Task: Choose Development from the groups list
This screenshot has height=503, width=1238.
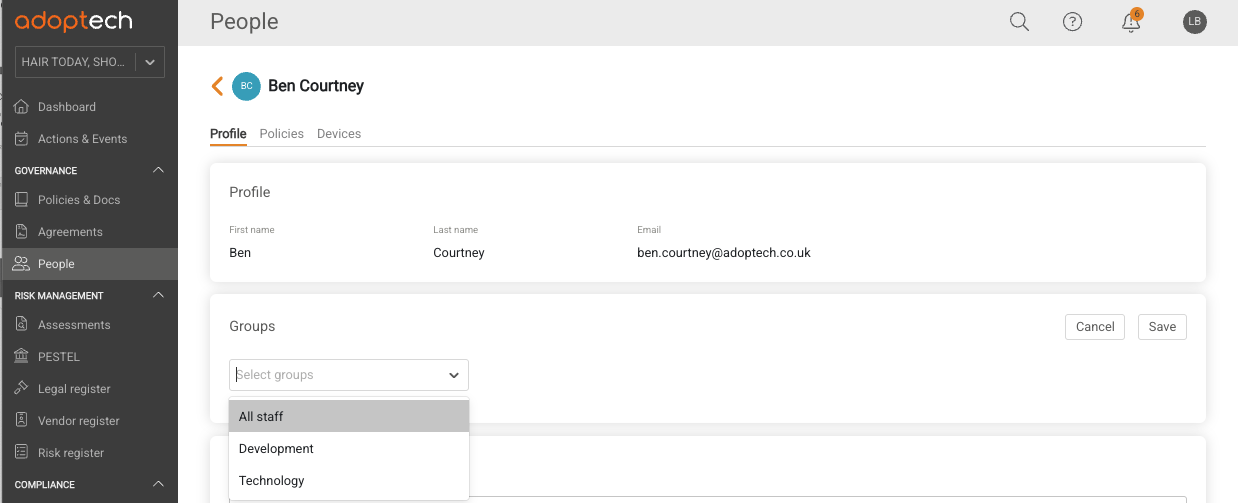Action: (x=349, y=449)
